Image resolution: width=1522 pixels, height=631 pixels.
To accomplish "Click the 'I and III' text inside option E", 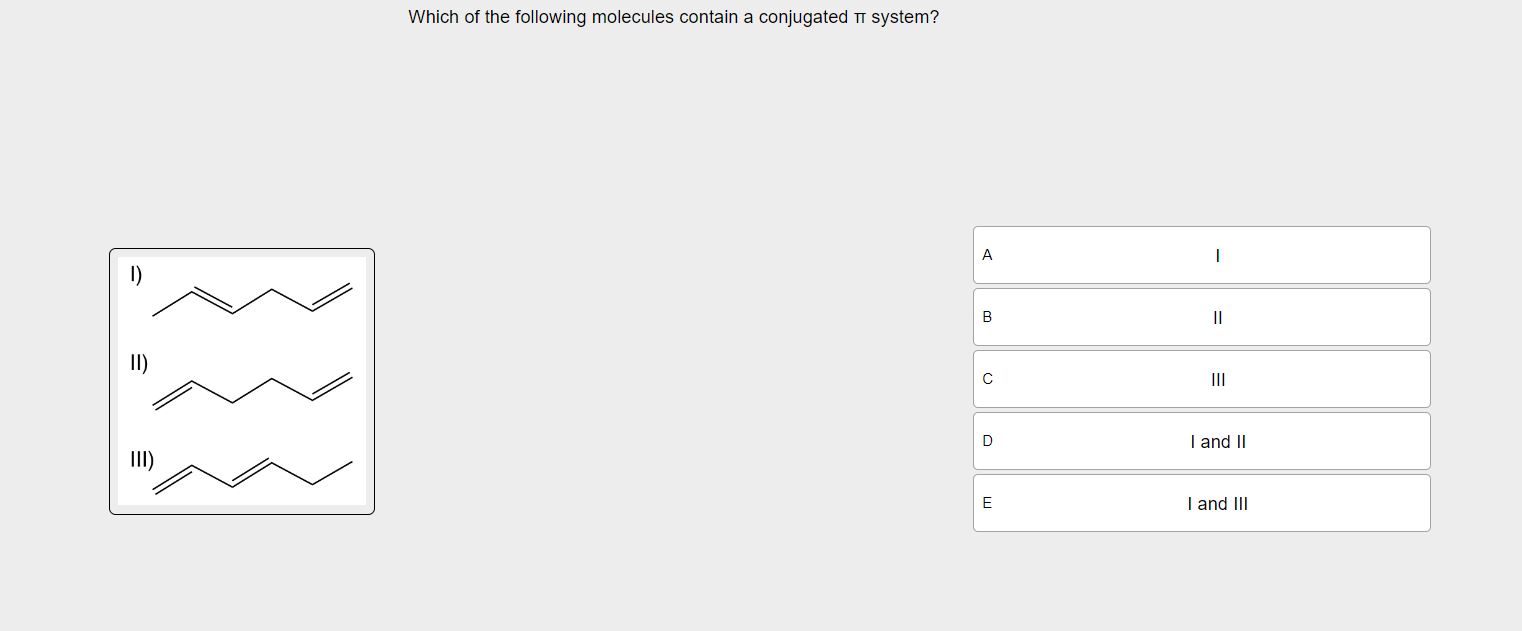I will 1216,503.
